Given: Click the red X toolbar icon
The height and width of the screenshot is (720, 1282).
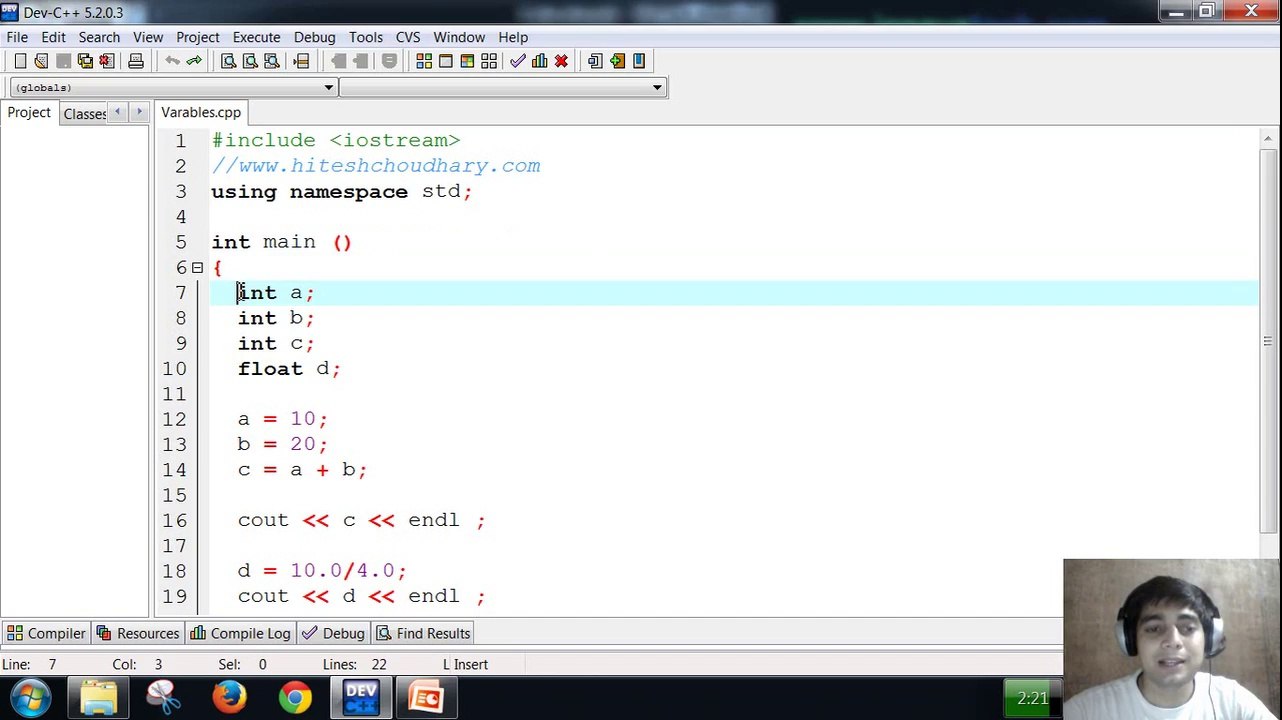Looking at the screenshot, I should pos(561,61).
